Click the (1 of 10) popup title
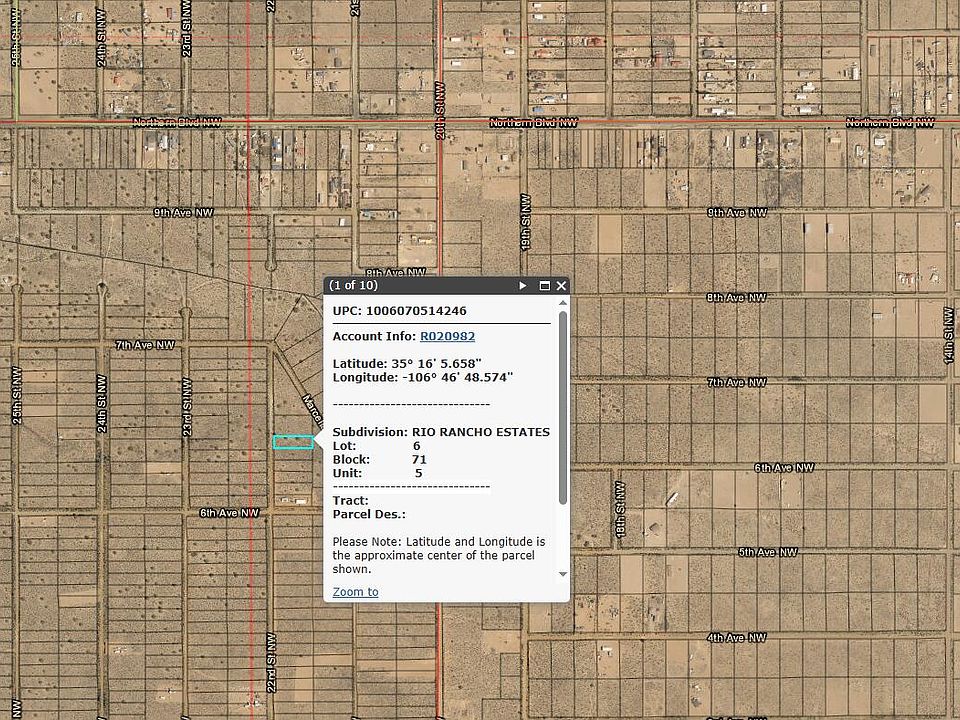This screenshot has height=720, width=960. pyautogui.click(x=354, y=286)
